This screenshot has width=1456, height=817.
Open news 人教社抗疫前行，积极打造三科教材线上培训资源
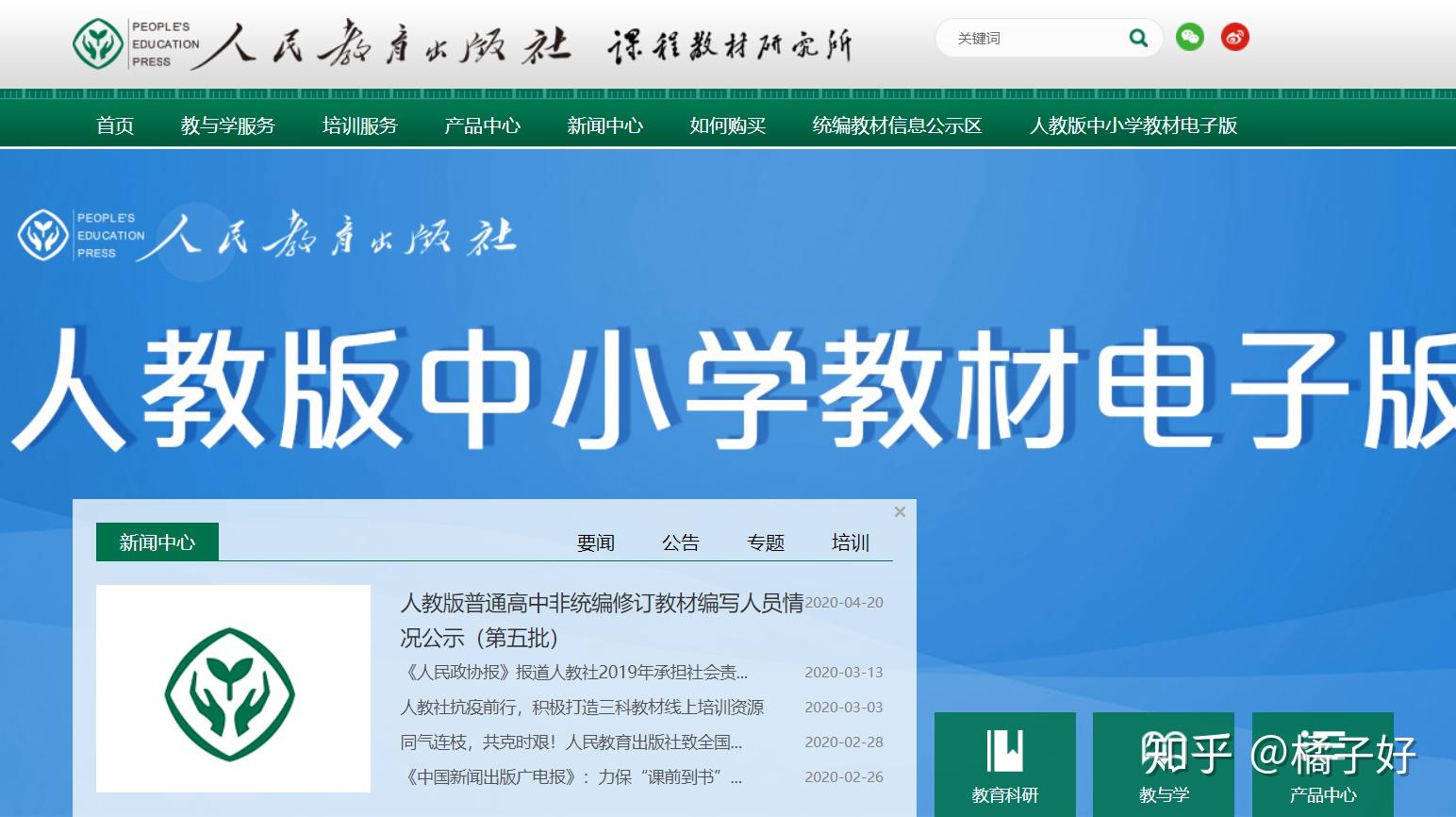pos(582,708)
